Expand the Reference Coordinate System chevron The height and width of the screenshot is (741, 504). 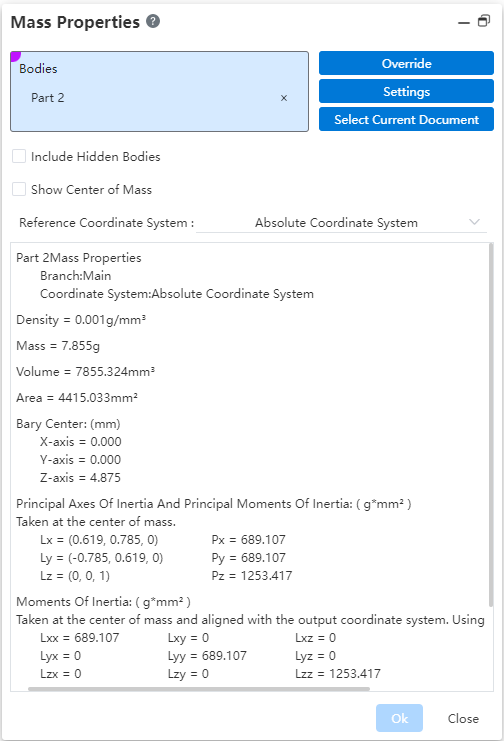[474, 222]
